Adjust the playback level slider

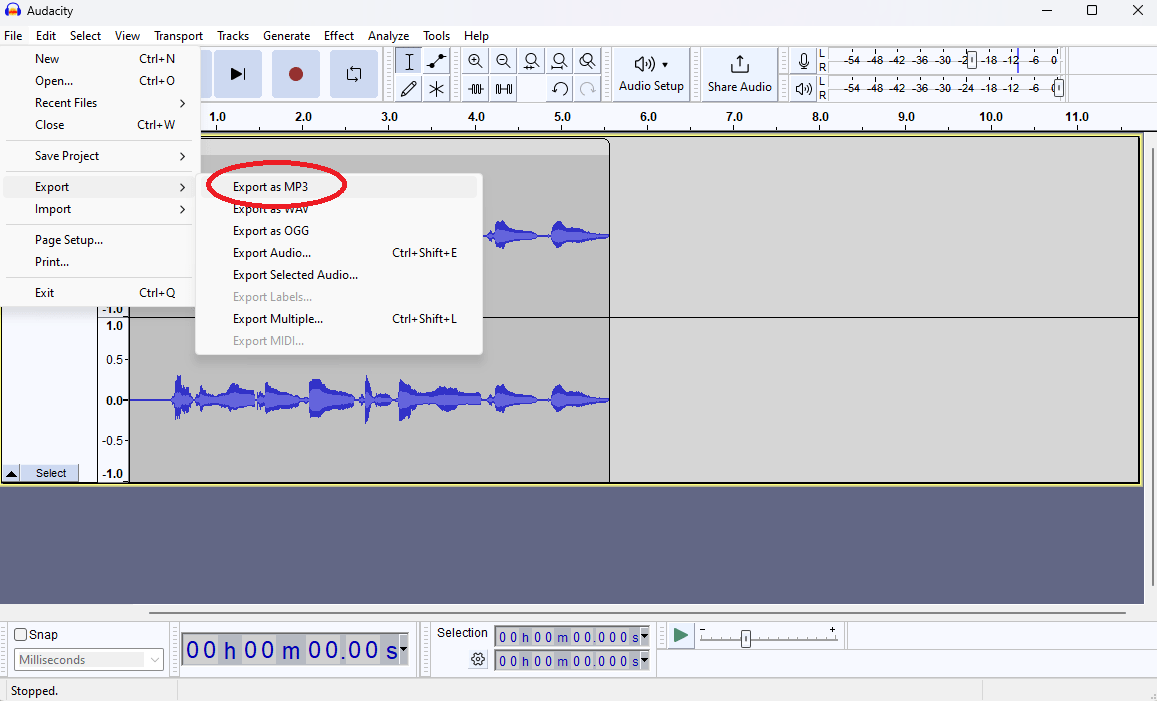(x=1058, y=89)
